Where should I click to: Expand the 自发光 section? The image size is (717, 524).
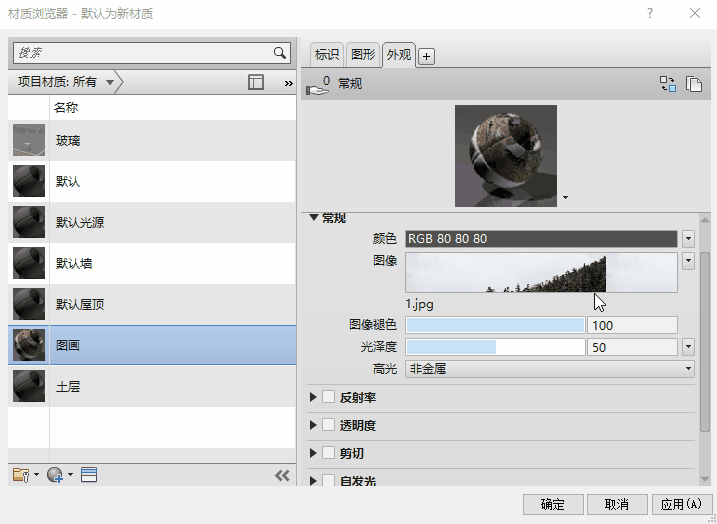[313, 480]
